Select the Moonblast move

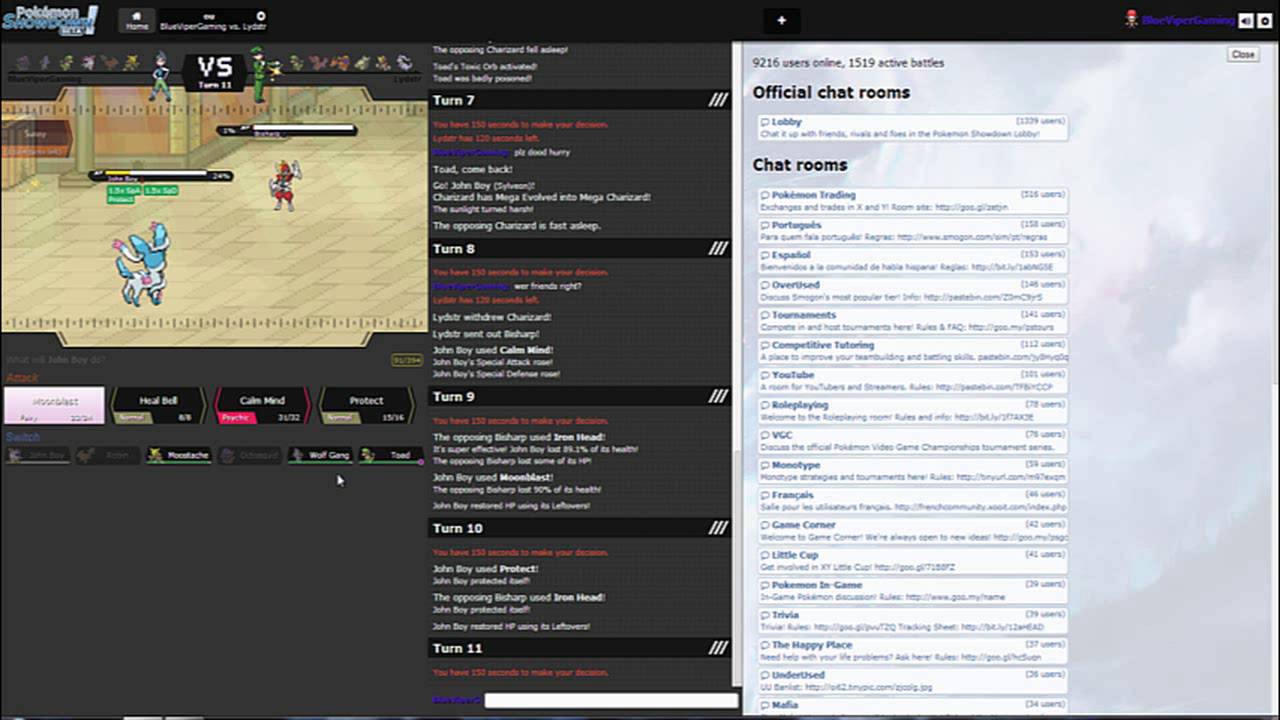click(54, 405)
